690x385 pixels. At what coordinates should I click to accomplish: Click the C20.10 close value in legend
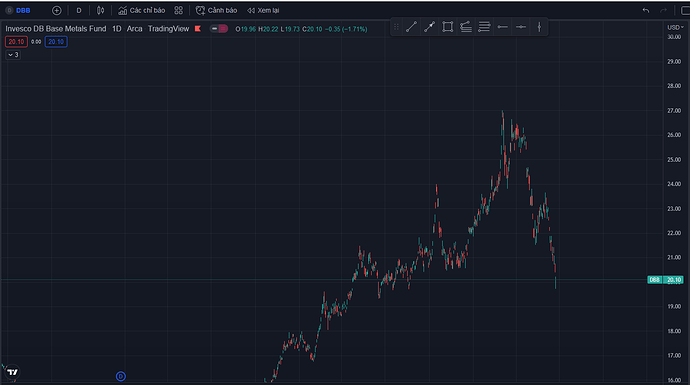tap(312, 29)
